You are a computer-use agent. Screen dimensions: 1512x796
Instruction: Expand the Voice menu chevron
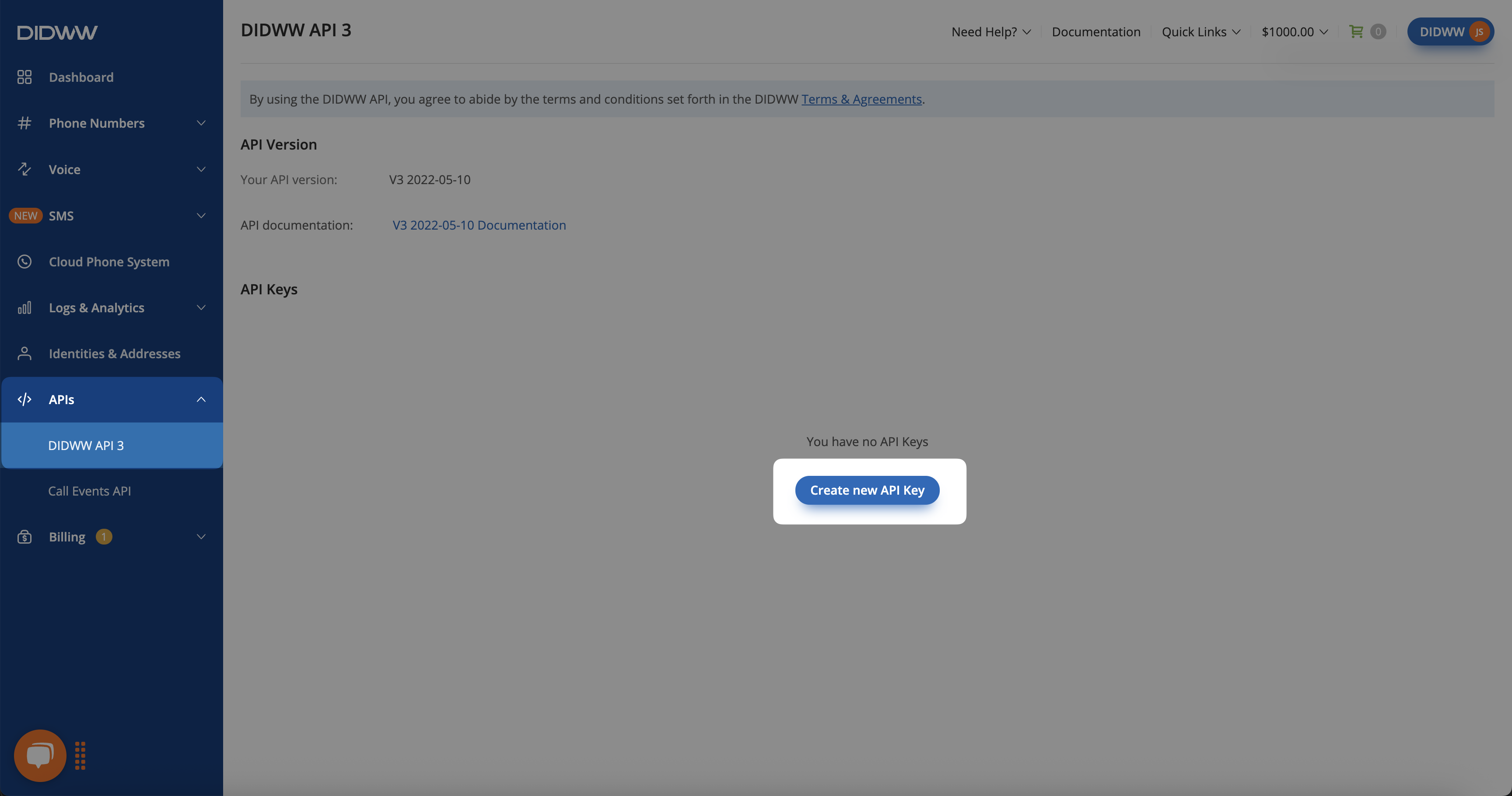tap(201, 169)
